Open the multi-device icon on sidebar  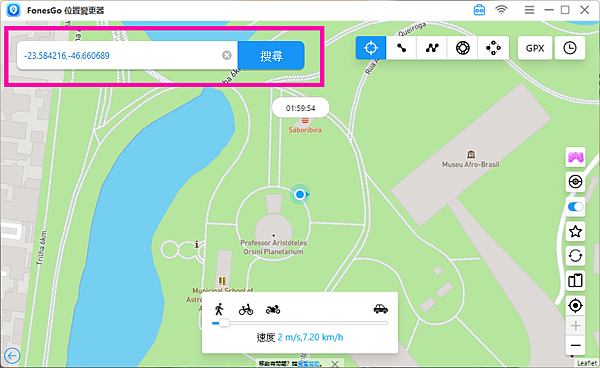coord(576,281)
